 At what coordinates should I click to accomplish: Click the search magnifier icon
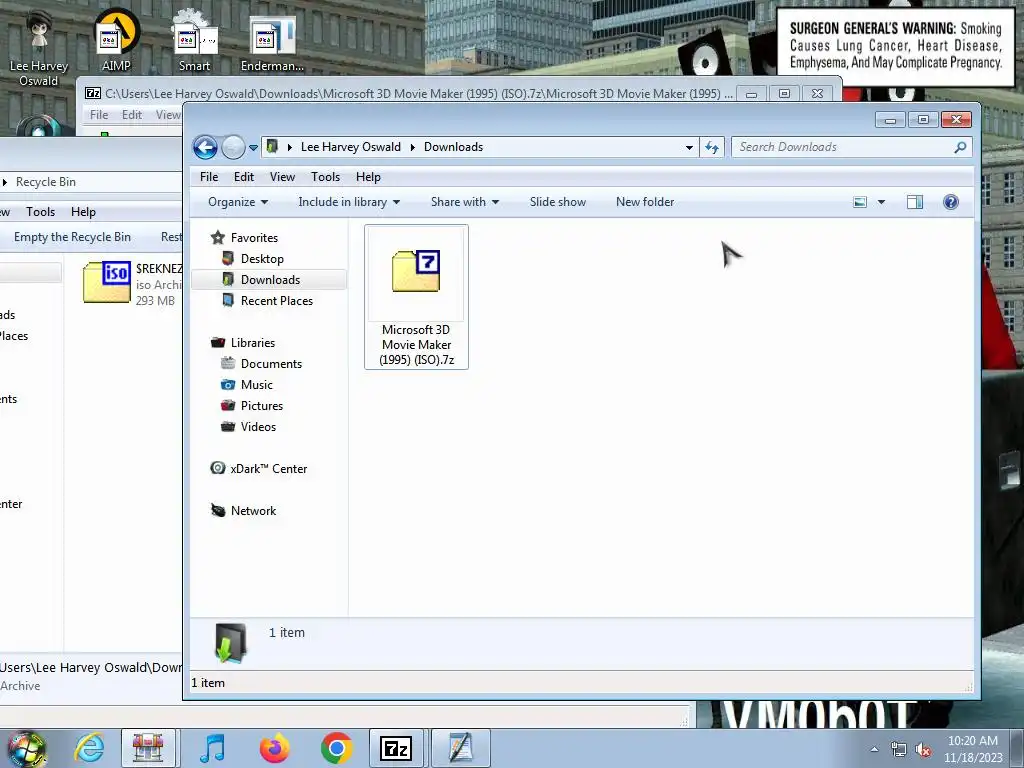960,148
